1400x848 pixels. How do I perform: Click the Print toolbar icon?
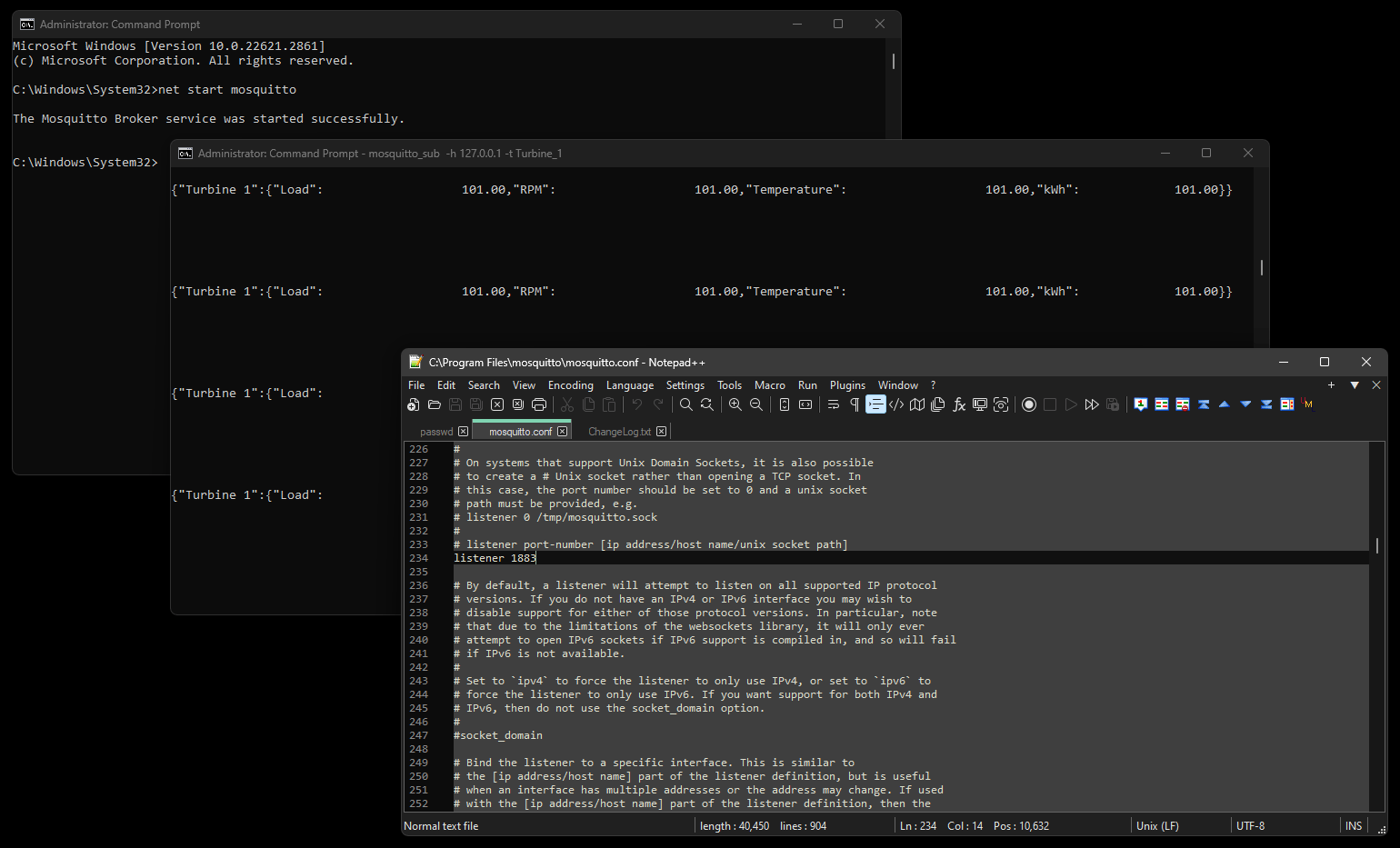tap(539, 404)
